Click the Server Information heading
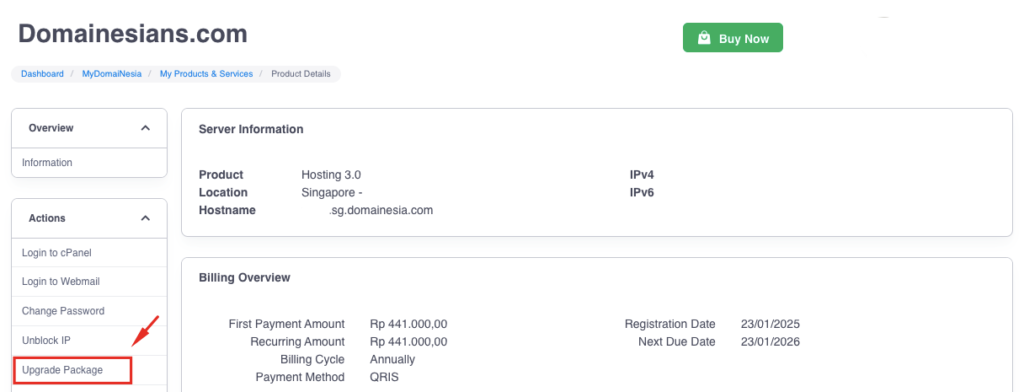The height and width of the screenshot is (392, 1024). [251, 129]
